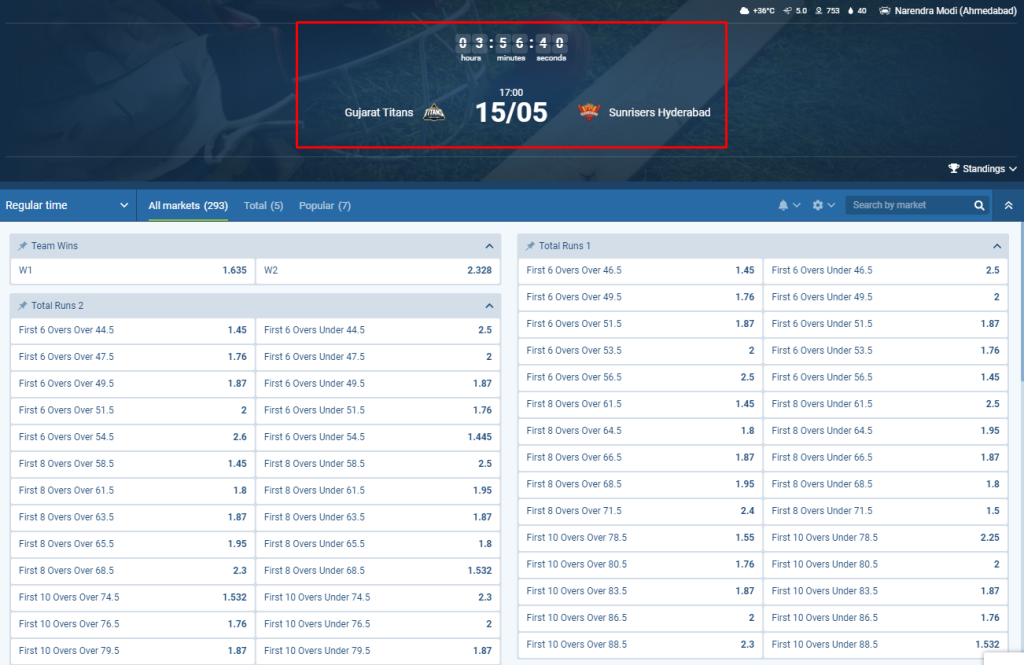Pin the Total Runs 2 market

(22, 306)
